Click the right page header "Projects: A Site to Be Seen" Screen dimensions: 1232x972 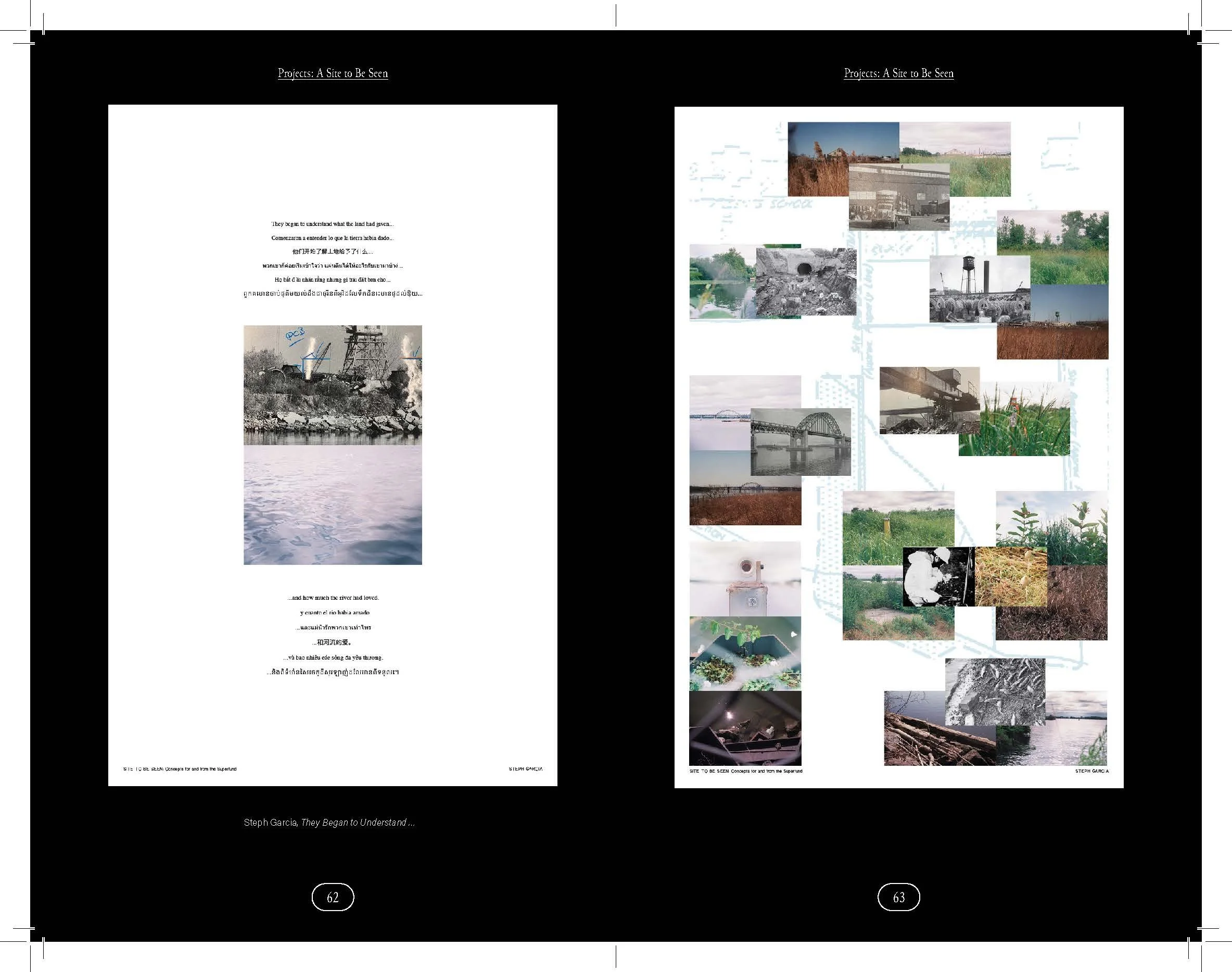click(x=899, y=73)
